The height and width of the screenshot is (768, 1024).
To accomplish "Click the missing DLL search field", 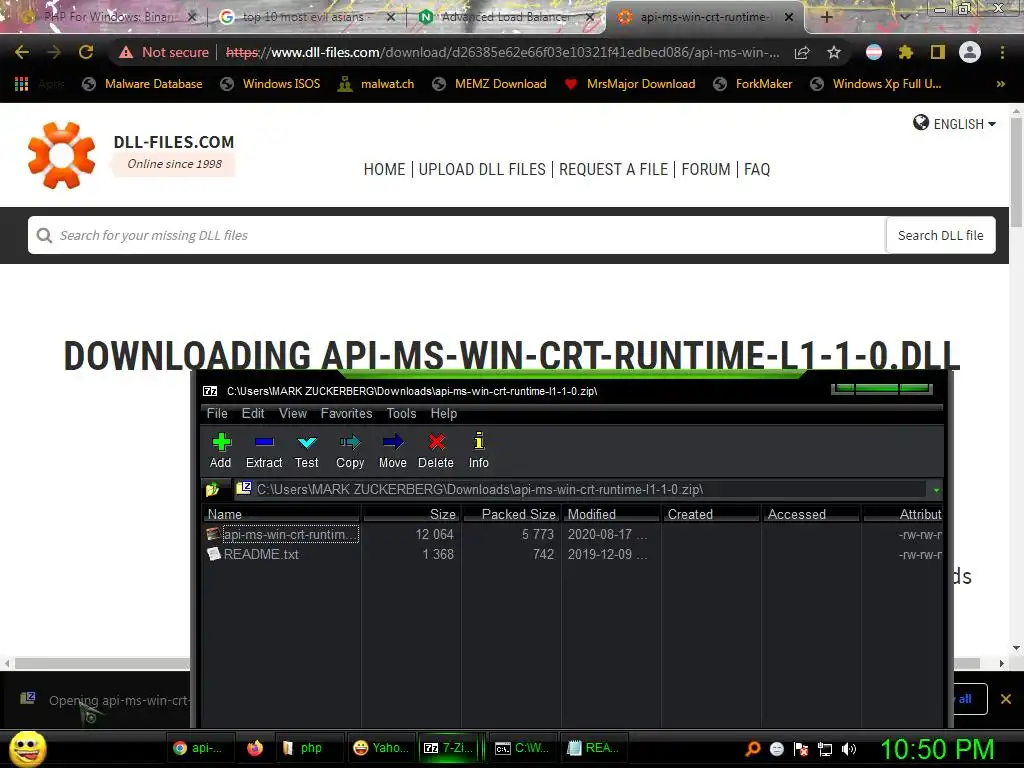I will (x=456, y=235).
